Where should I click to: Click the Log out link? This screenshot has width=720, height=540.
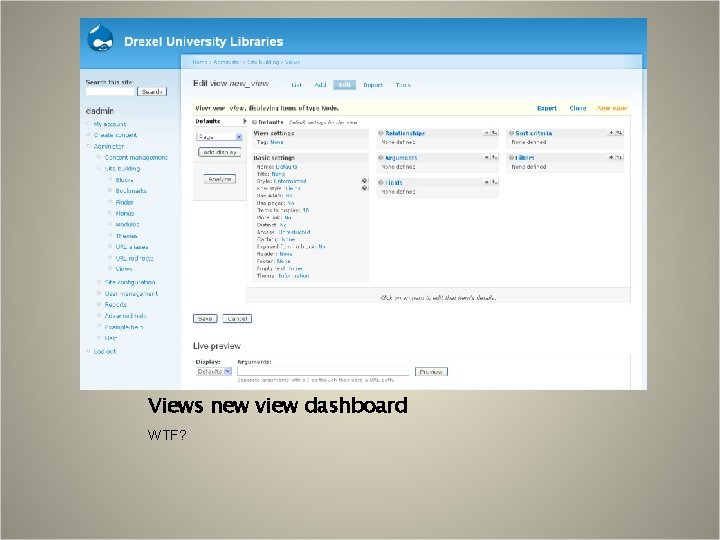pyautogui.click(x=105, y=351)
